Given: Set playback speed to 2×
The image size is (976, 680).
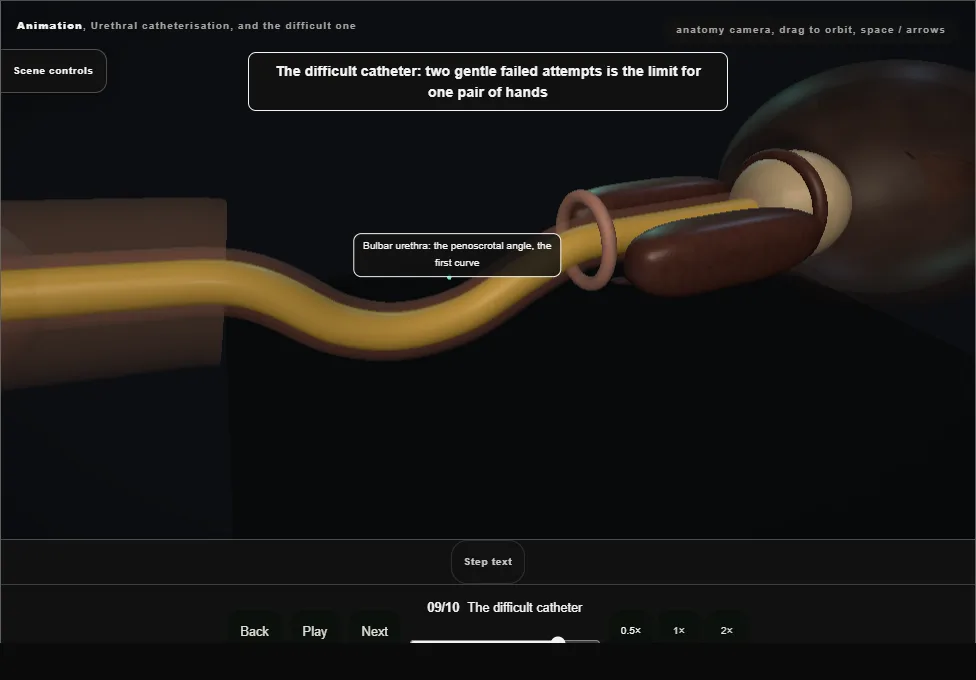Looking at the screenshot, I should coord(726,630).
